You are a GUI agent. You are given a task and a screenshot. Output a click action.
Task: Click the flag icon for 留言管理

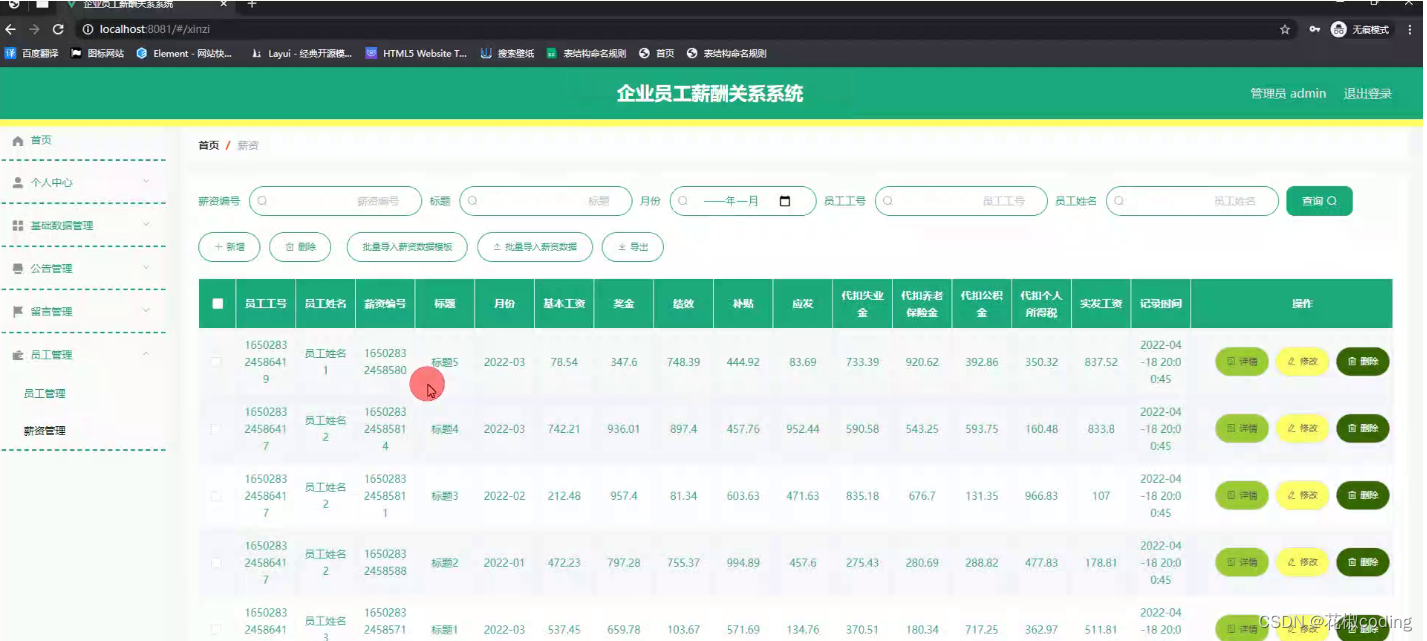click(x=17, y=312)
